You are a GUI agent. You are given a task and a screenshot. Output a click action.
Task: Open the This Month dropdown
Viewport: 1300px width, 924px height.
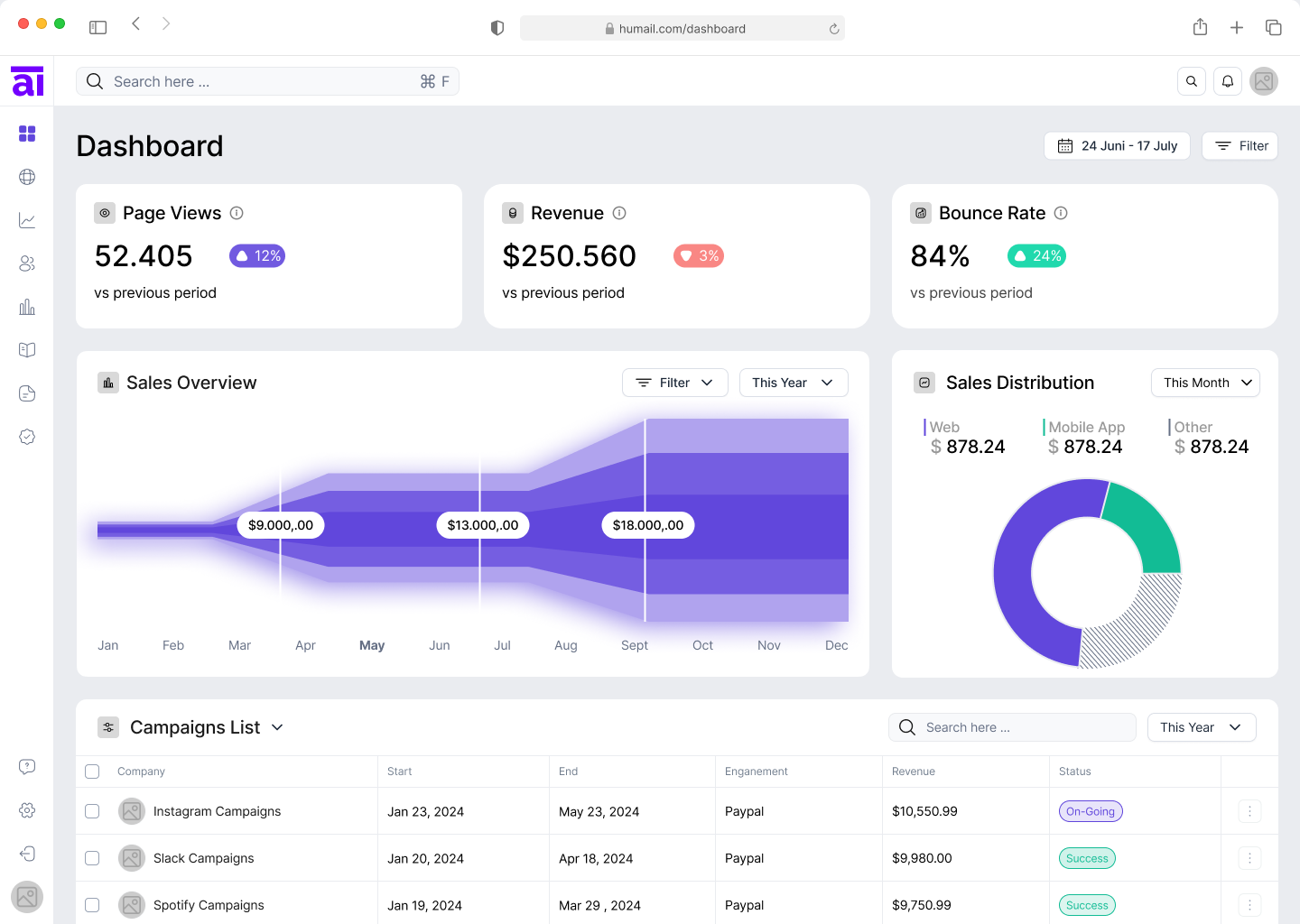[x=1205, y=383]
